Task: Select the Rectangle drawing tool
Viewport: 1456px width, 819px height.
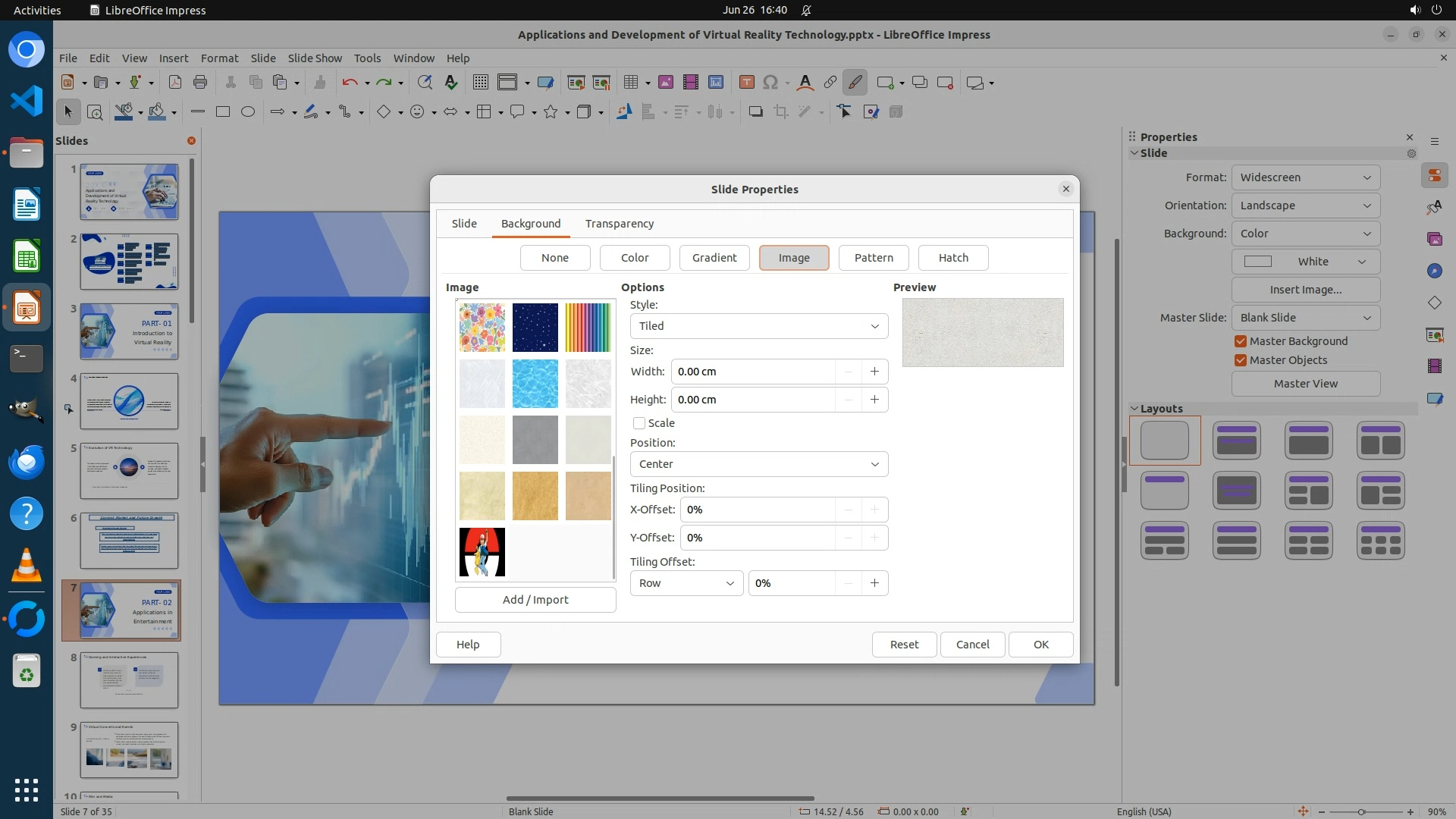Action: tap(222, 112)
